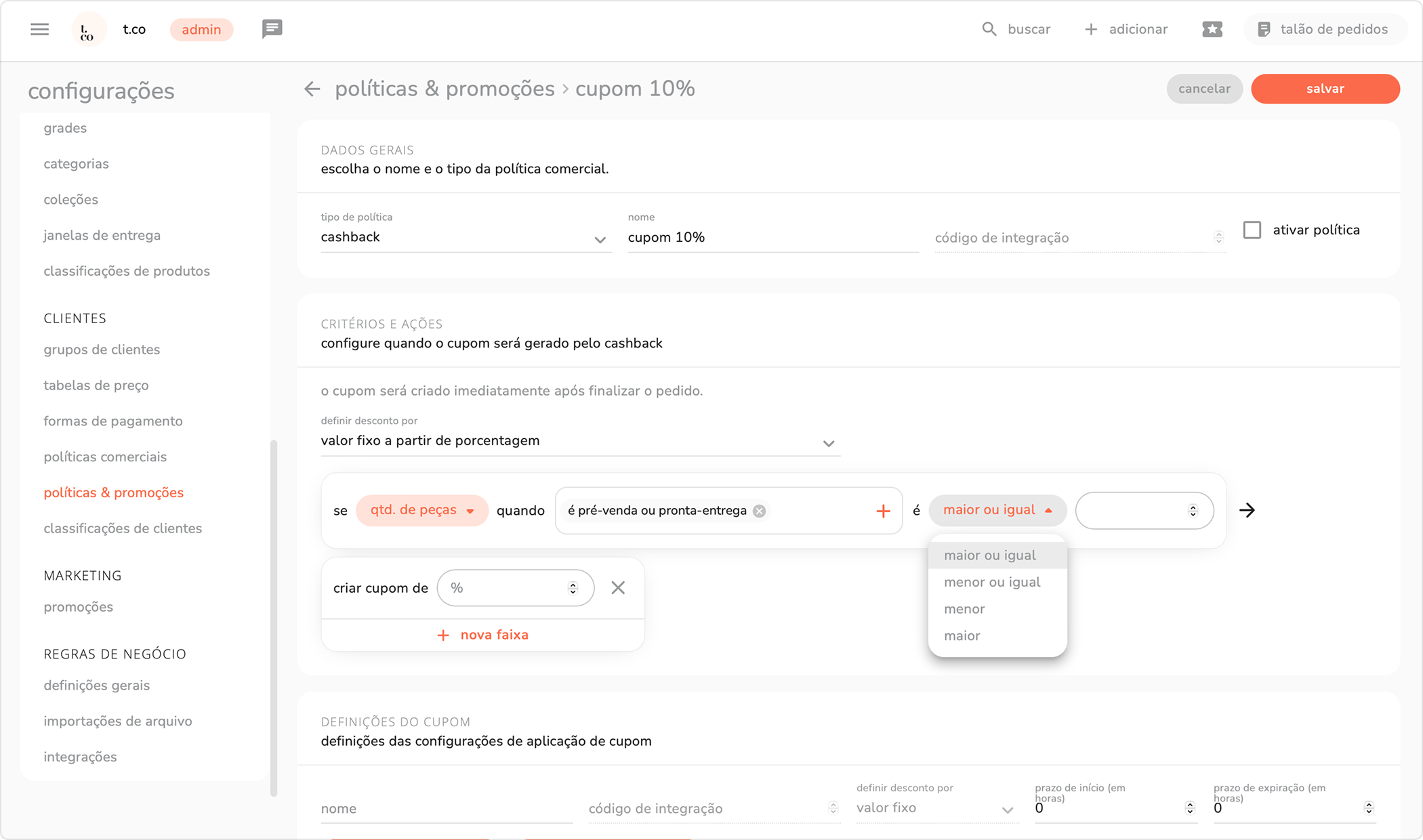1423x840 pixels.
Task: Add condition with orange plus icon
Action: [883, 511]
